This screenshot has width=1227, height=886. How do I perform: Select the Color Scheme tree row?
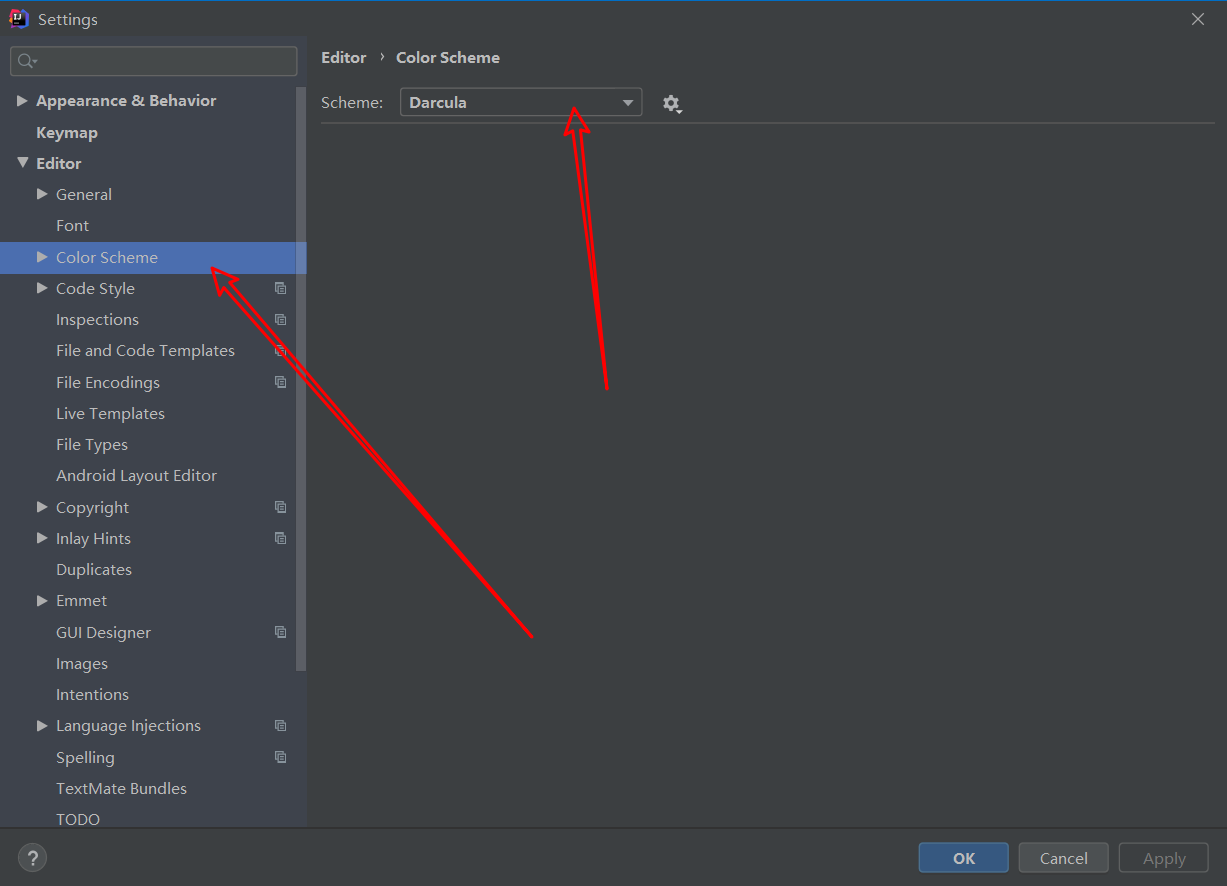point(153,257)
